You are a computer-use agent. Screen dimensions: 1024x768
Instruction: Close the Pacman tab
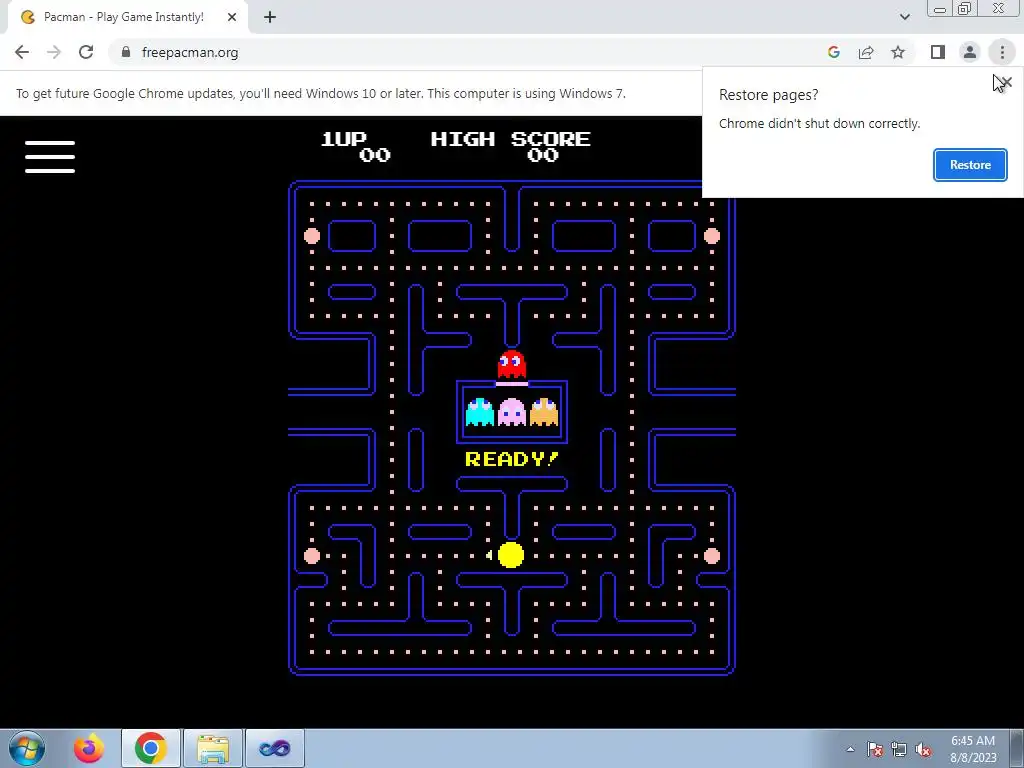pos(232,17)
